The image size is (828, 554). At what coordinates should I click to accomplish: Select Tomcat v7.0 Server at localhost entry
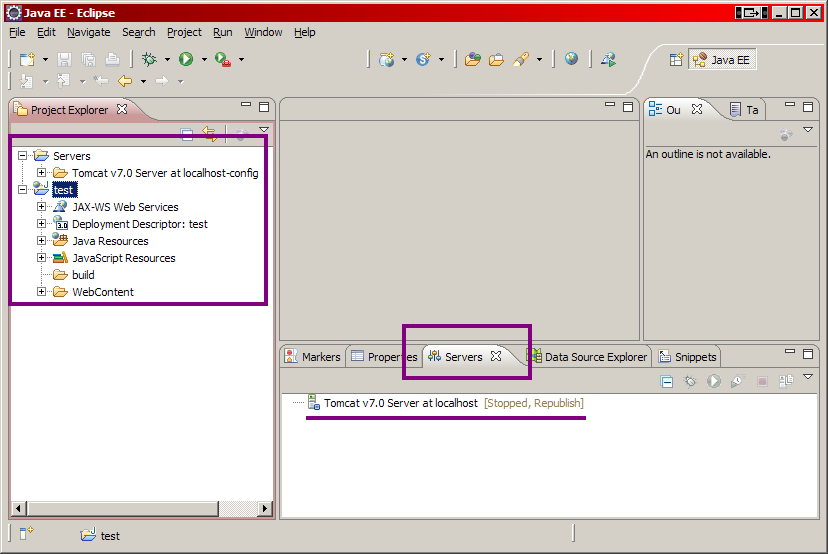coord(400,403)
